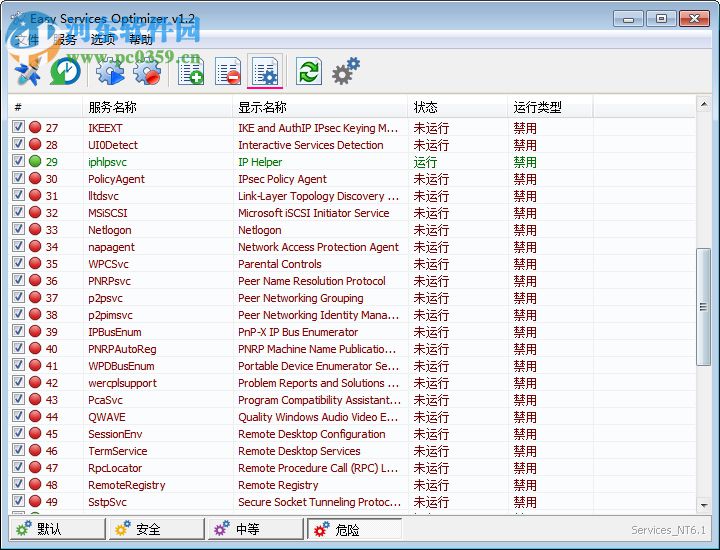Click the scrollbar down arrow
The height and width of the screenshot is (550, 720).
pos(703,505)
